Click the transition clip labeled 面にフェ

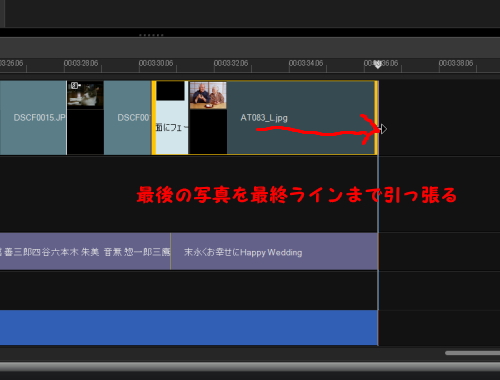coord(171,118)
